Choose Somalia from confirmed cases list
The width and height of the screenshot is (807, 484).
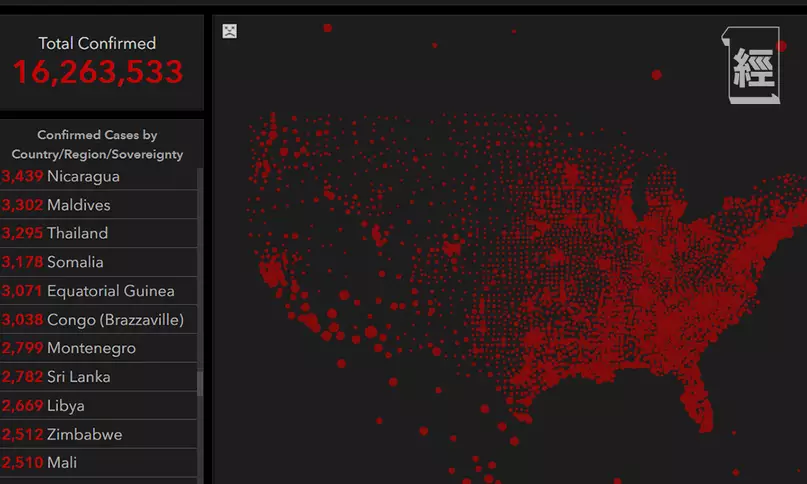click(x=98, y=262)
